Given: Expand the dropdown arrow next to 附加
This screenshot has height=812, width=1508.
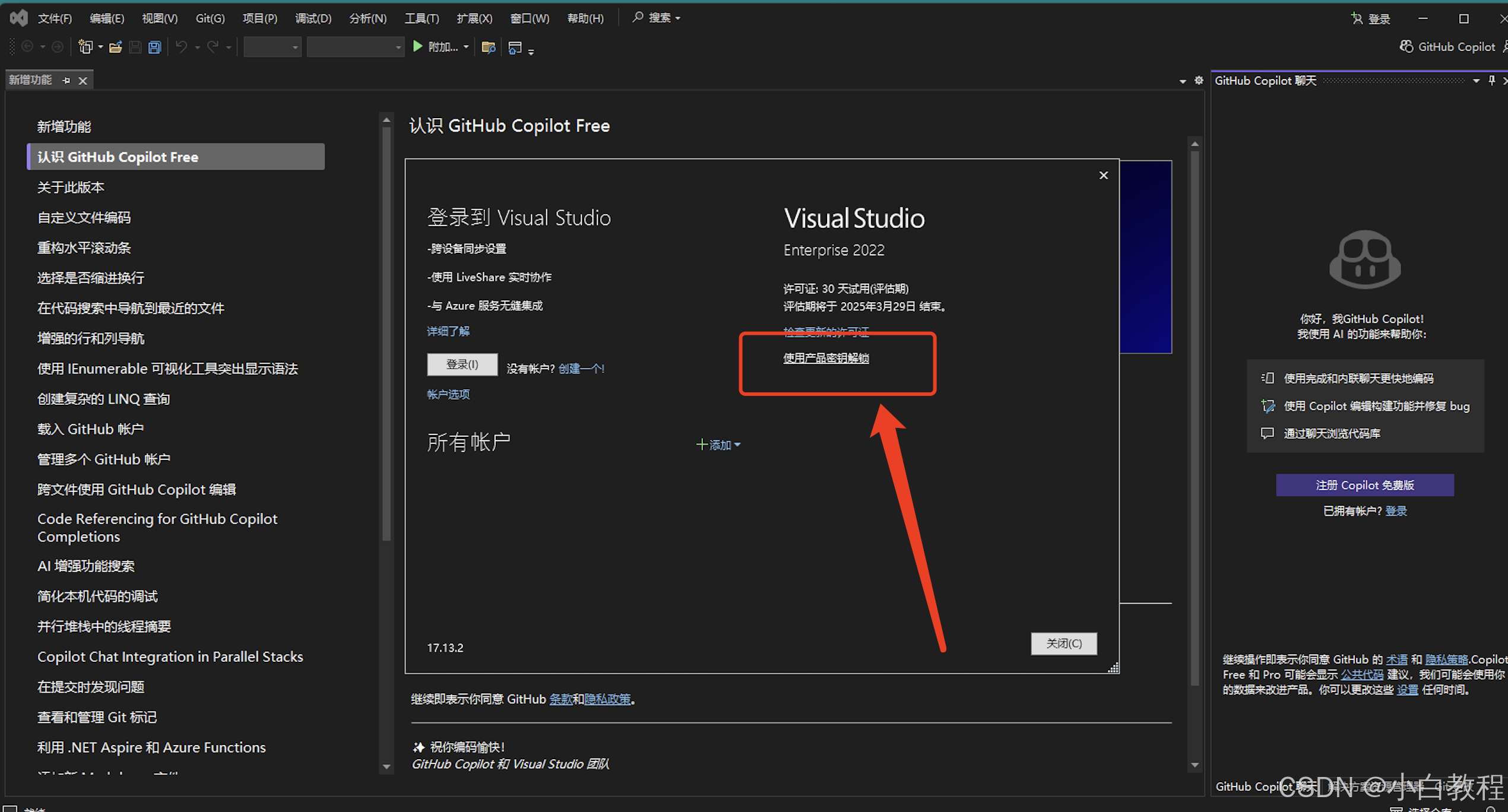Looking at the screenshot, I should pyautogui.click(x=466, y=47).
